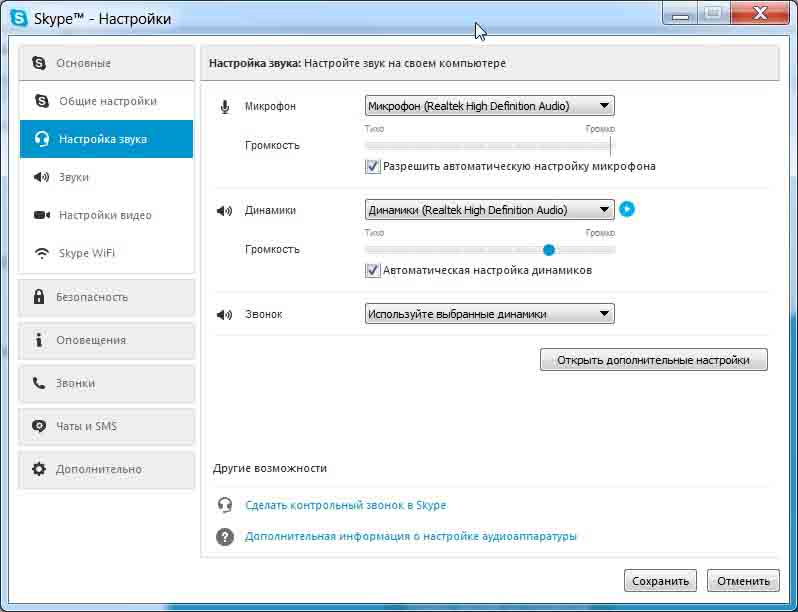Viewport: 798px width, 612px height.
Task: Click Открыть дополнительные настройки button
Action: click(653, 360)
